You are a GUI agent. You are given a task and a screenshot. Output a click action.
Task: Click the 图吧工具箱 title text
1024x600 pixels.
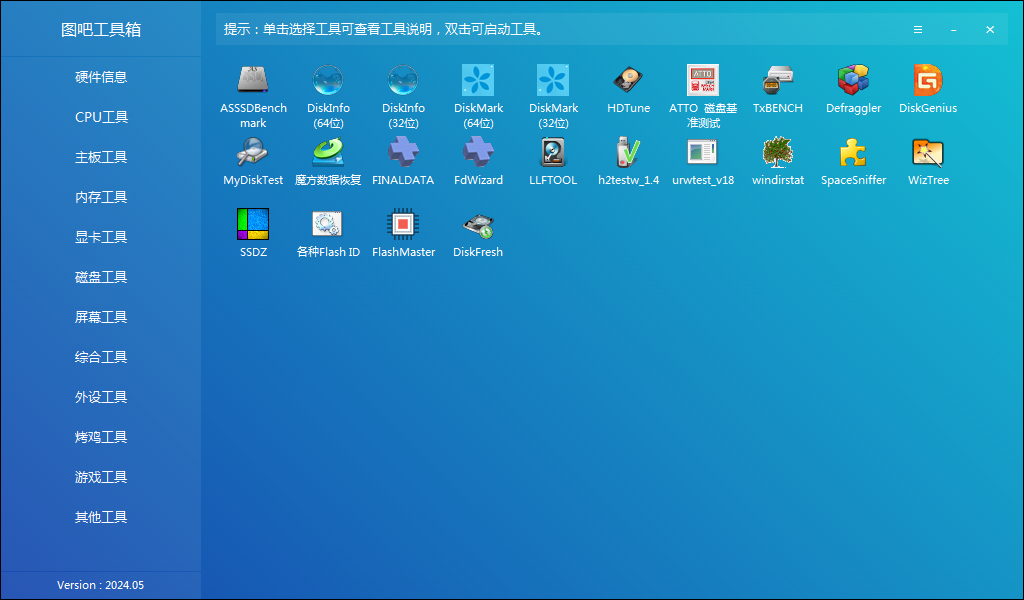click(101, 30)
